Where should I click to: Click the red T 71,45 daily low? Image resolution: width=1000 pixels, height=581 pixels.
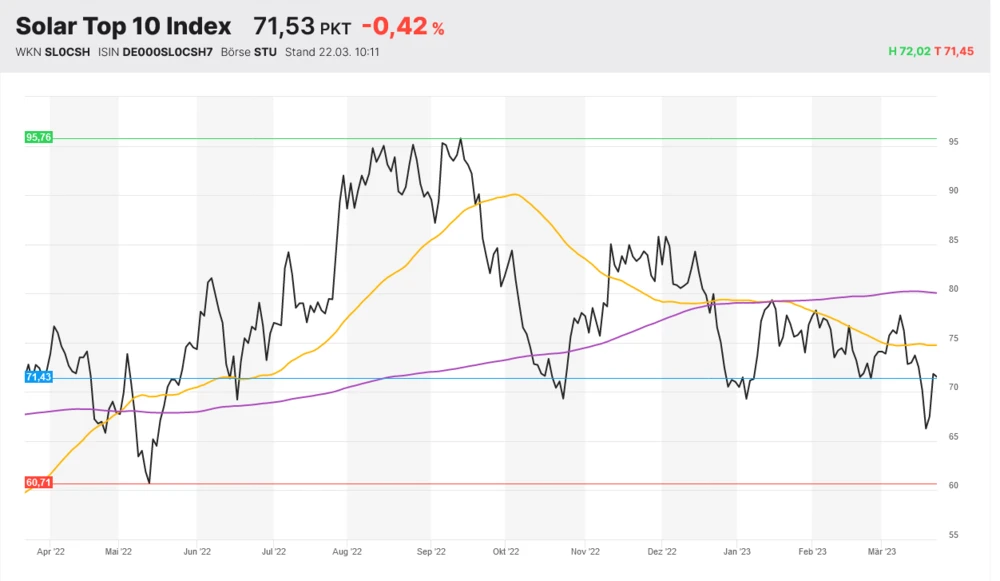click(954, 51)
